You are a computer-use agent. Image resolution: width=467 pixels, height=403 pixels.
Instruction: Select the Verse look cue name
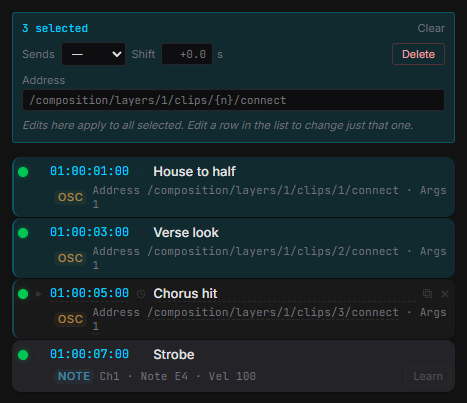[186, 233]
